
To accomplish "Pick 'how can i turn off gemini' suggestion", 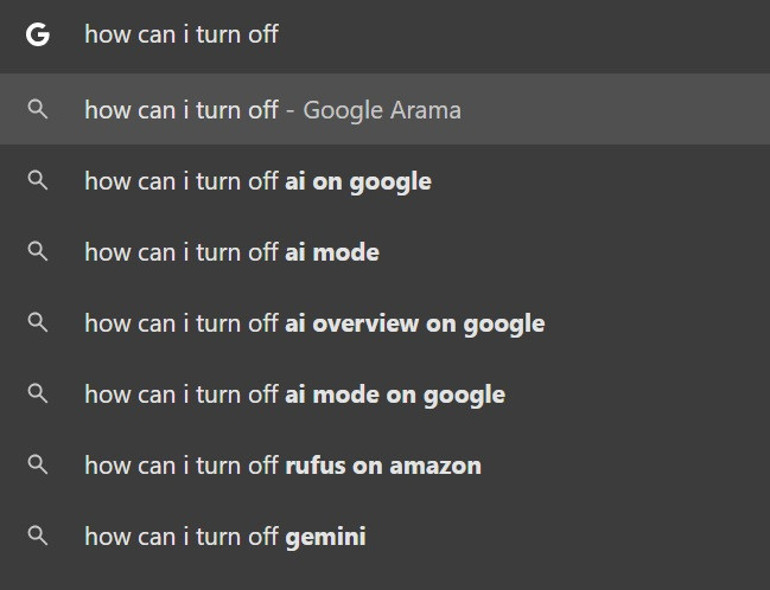I will [225, 537].
